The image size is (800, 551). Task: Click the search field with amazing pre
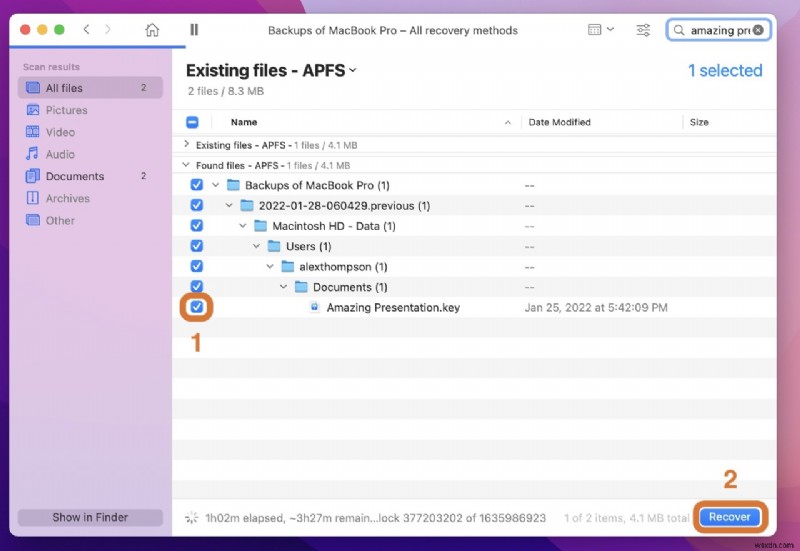coord(718,30)
